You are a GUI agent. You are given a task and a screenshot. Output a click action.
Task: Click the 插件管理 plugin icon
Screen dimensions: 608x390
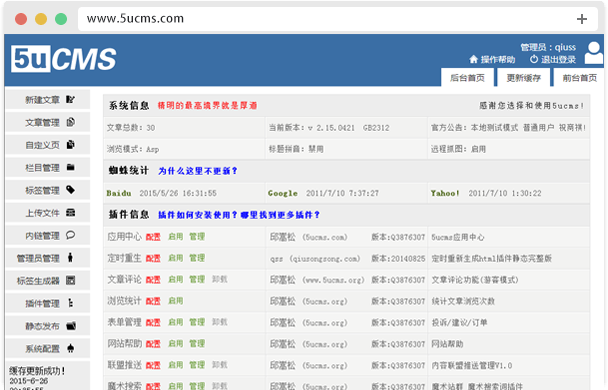[70, 303]
